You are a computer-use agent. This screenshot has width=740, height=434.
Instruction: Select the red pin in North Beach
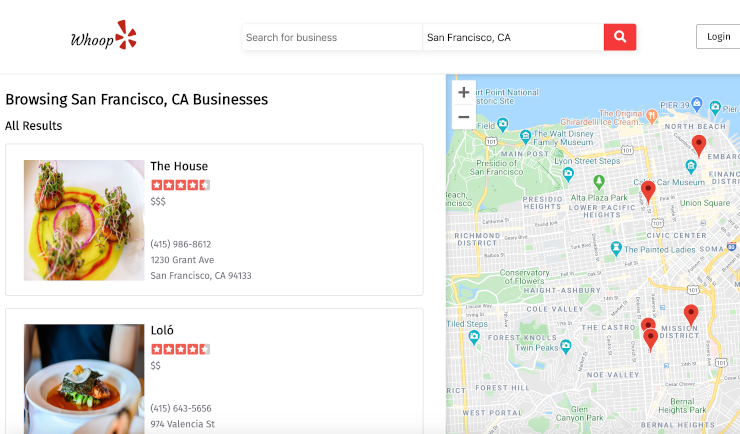(x=698, y=145)
